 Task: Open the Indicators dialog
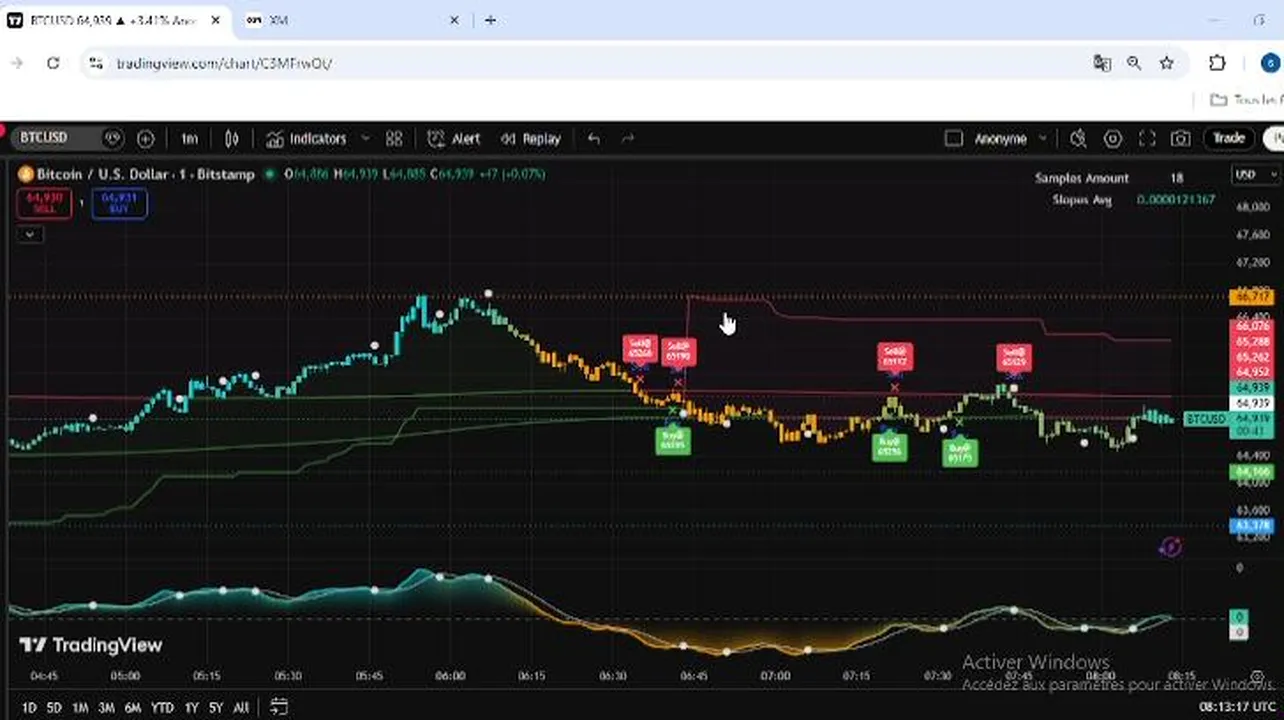(x=306, y=139)
